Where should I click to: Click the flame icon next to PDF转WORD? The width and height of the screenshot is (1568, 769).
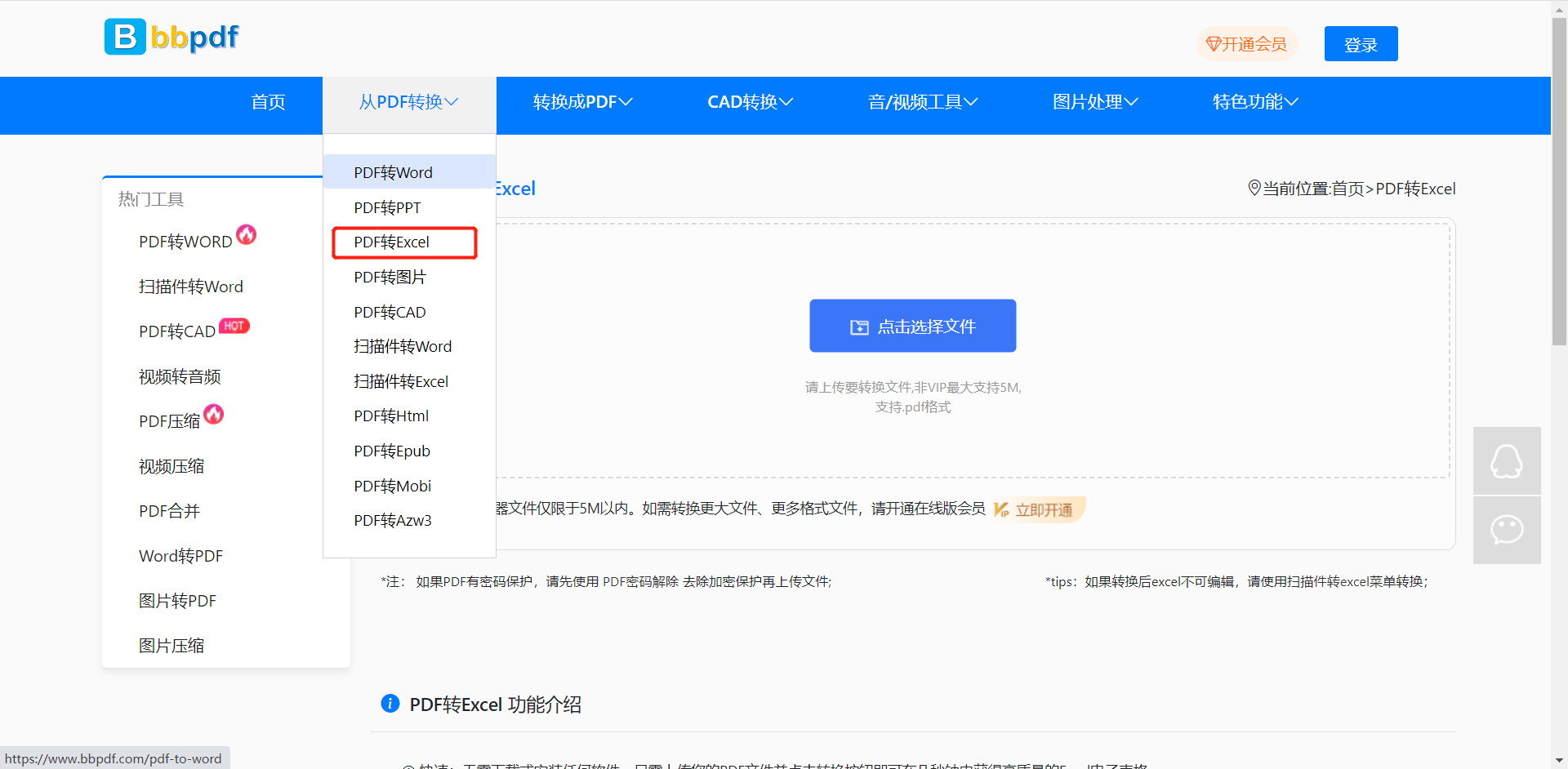[x=247, y=234]
